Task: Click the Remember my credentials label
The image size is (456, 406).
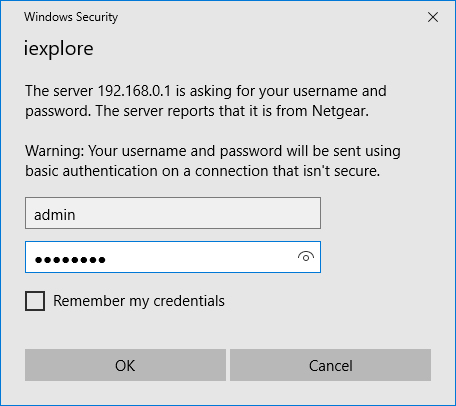Action: (x=139, y=301)
